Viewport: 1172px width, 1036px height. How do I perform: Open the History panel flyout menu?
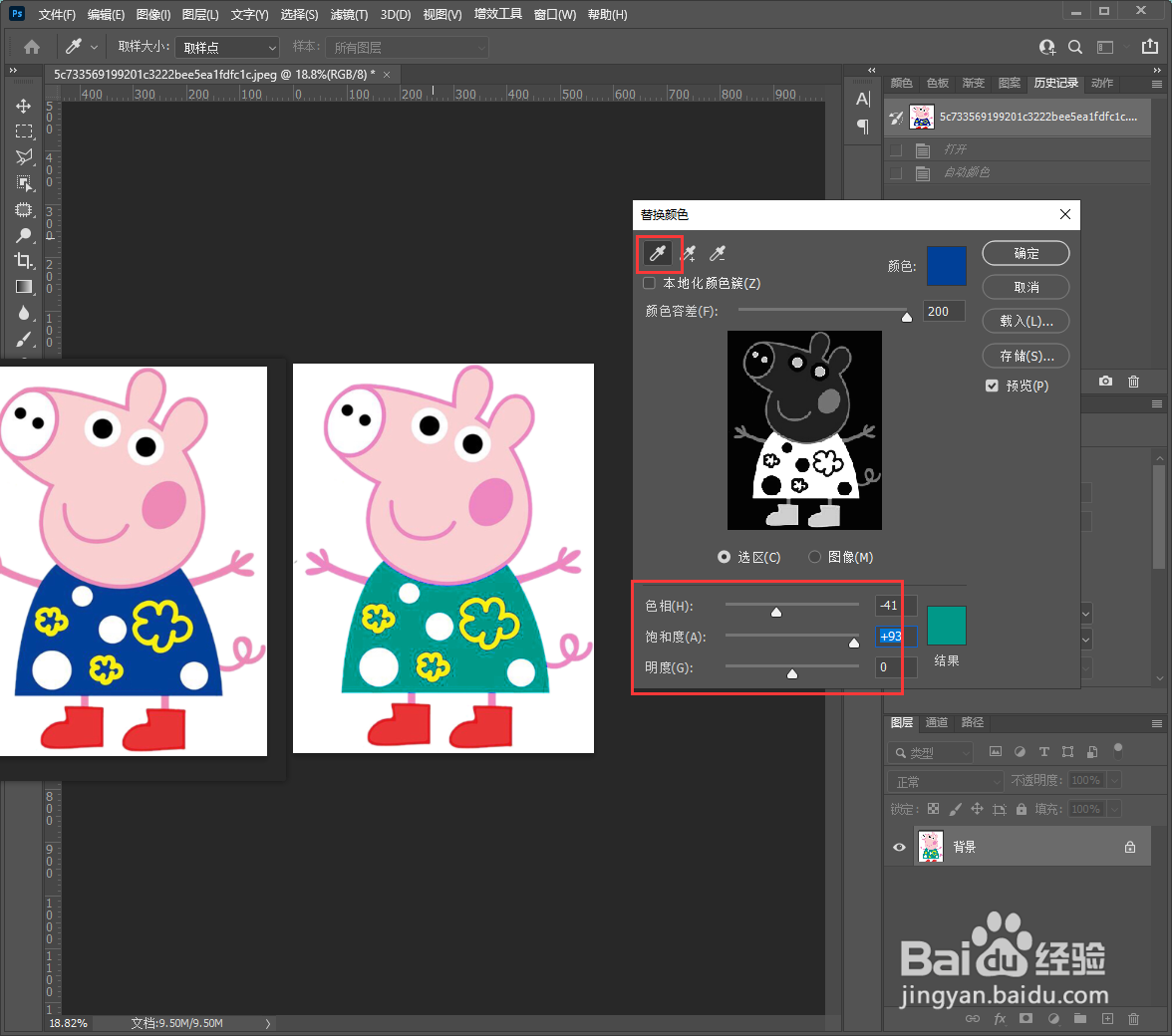click(1157, 84)
